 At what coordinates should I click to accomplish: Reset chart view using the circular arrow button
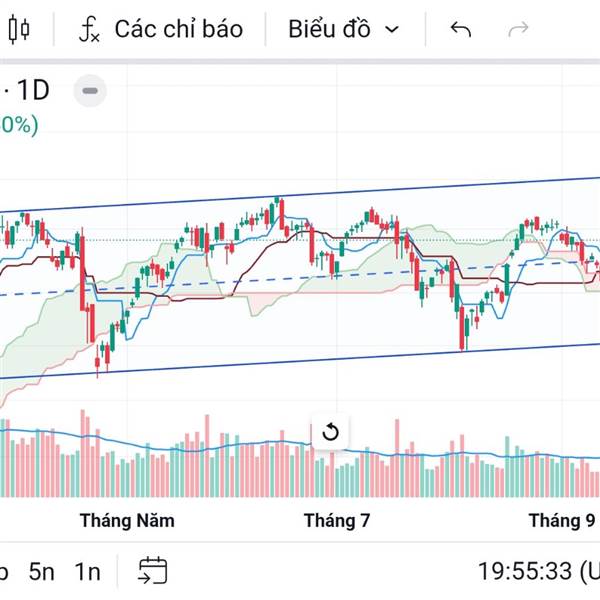[330, 432]
